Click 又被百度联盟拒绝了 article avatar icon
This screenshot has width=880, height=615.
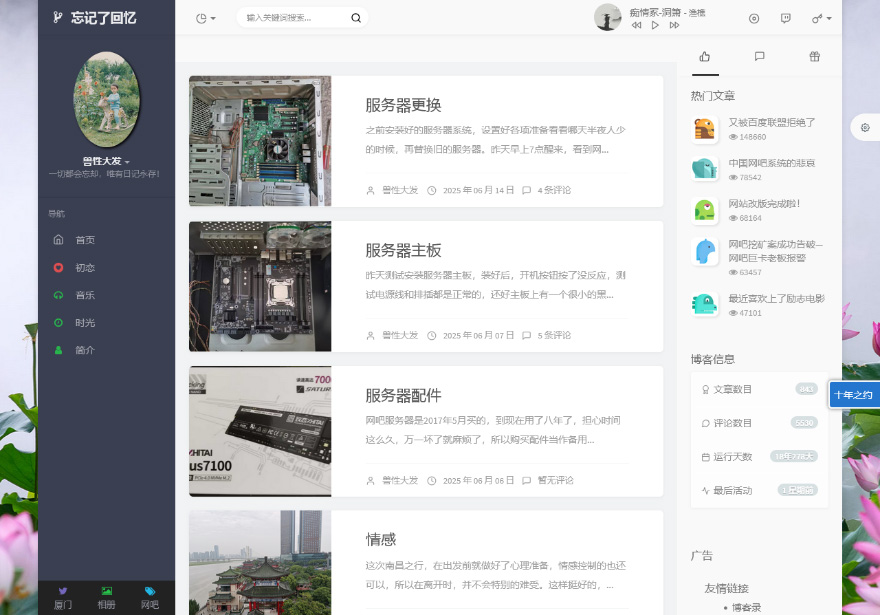(705, 129)
